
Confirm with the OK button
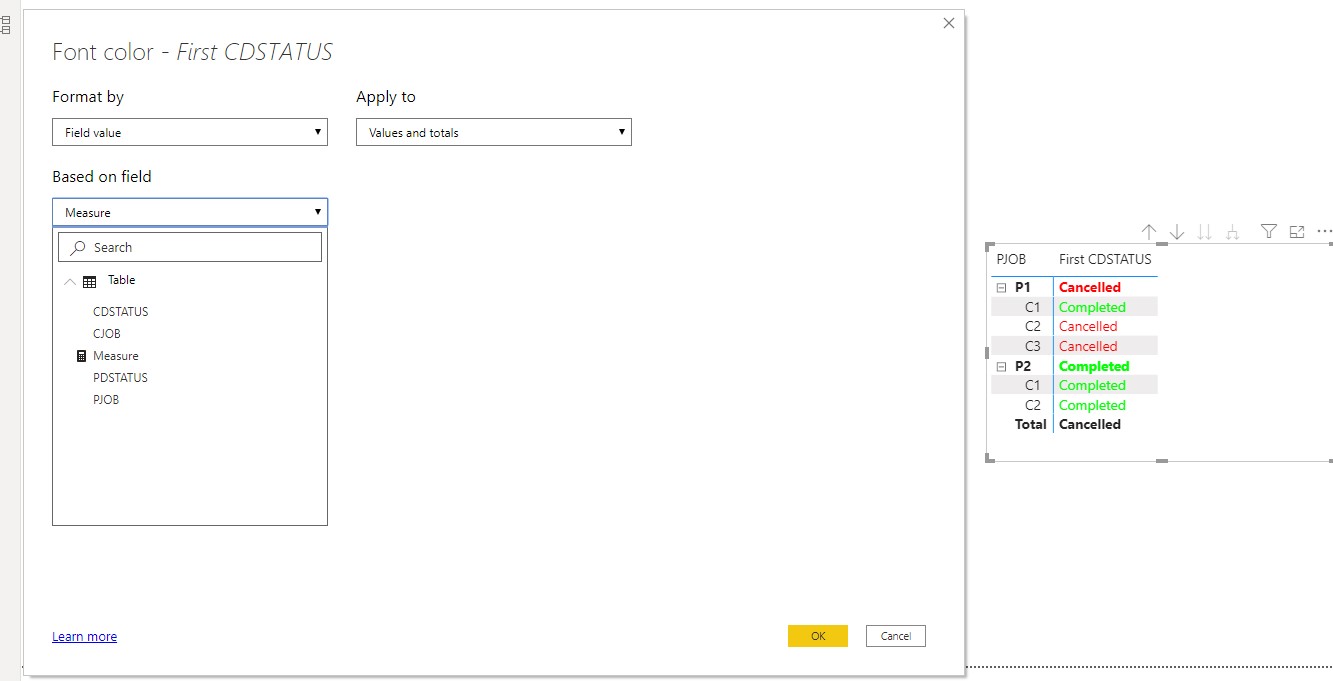(x=818, y=636)
